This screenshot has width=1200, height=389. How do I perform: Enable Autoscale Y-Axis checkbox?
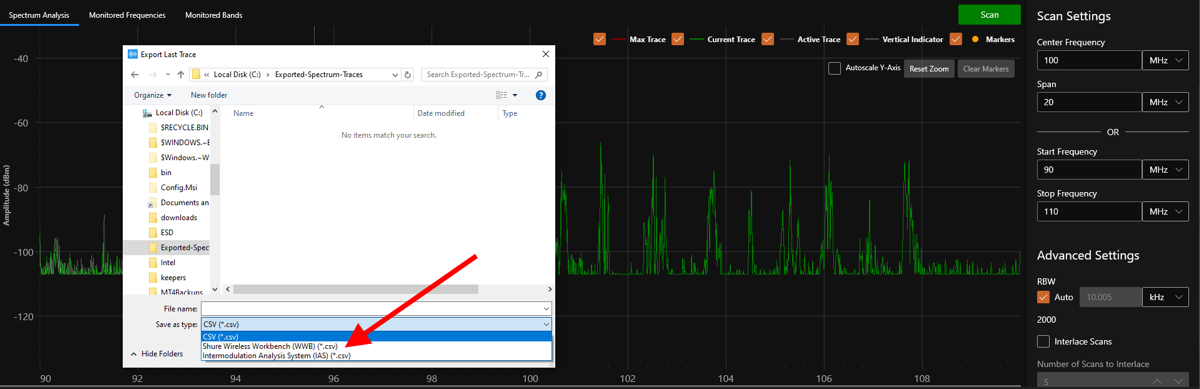coord(834,68)
